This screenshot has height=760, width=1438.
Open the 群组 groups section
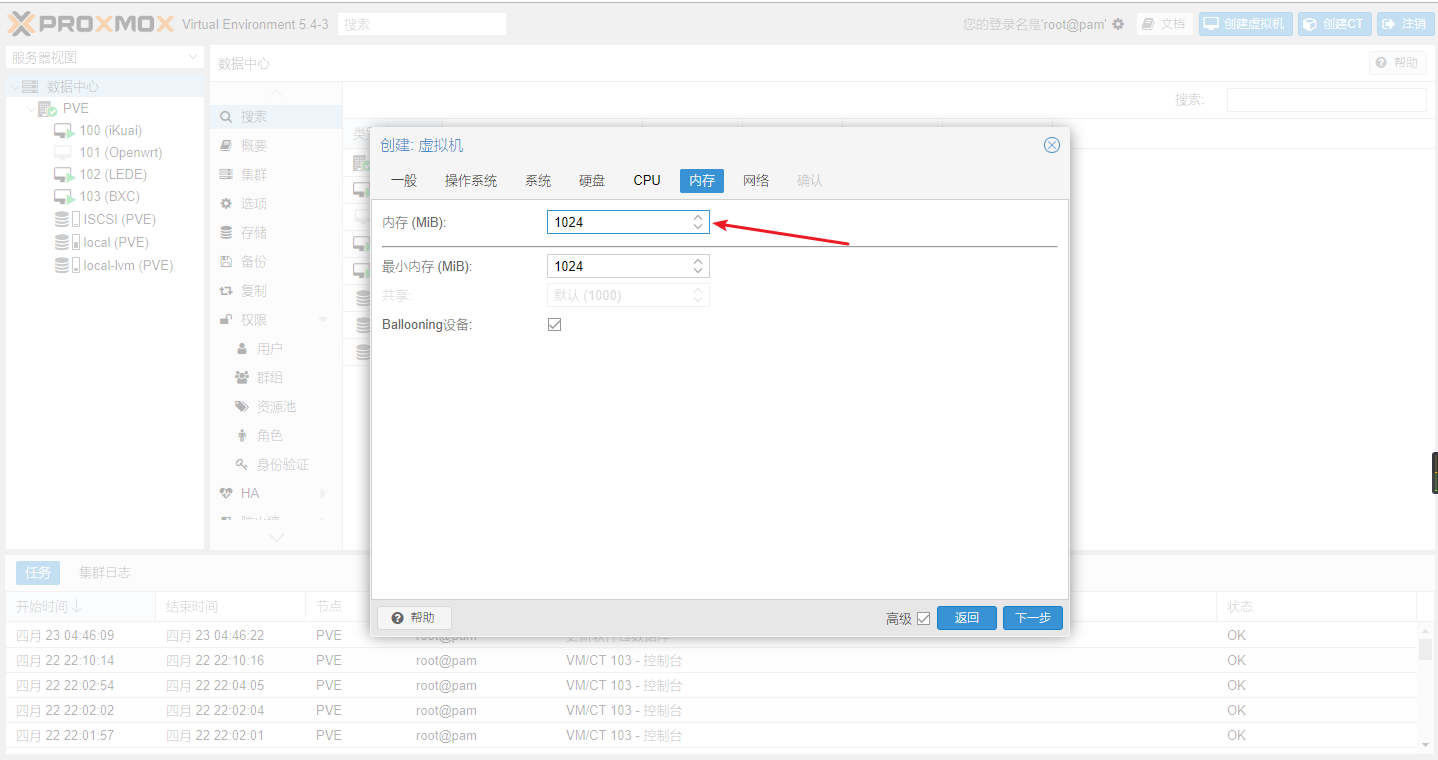tap(276, 378)
